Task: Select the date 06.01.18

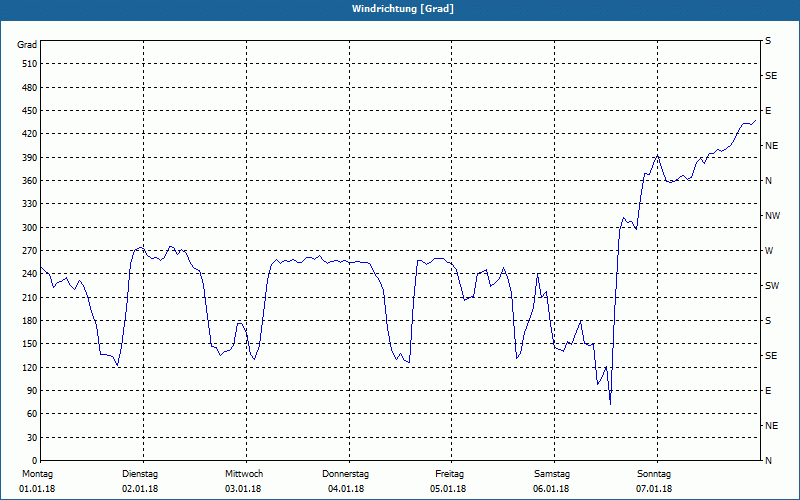Action: tap(551, 489)
